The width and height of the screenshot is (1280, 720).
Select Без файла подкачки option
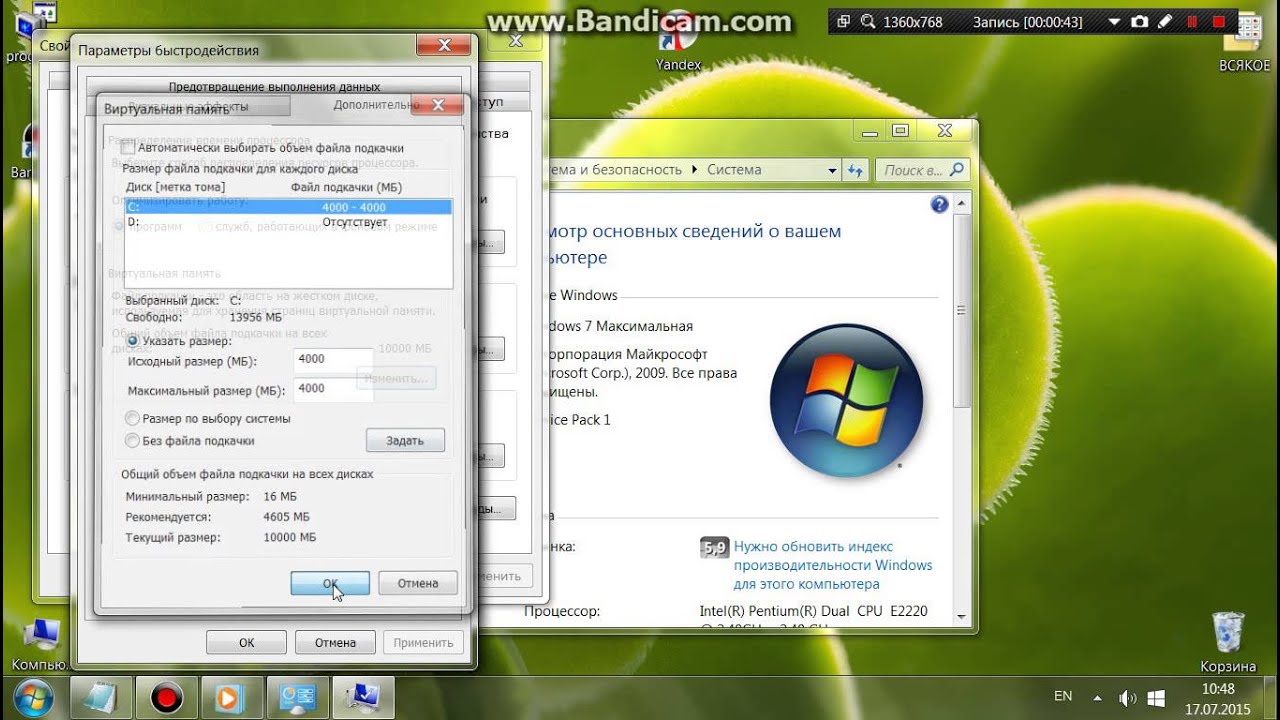pyautogui.click(x=132, y=441)
